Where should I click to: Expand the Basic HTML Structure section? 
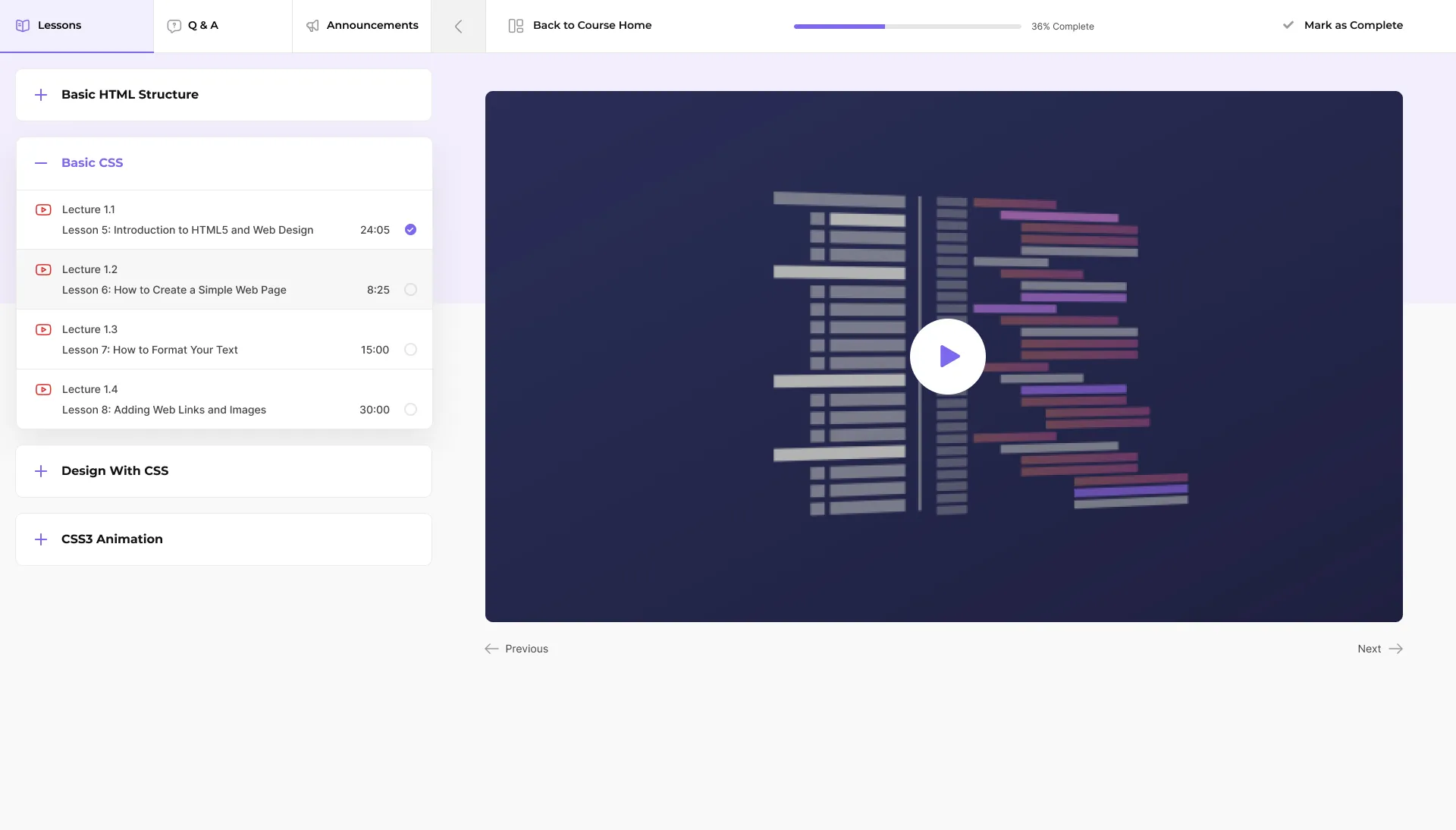click(224, 95)
